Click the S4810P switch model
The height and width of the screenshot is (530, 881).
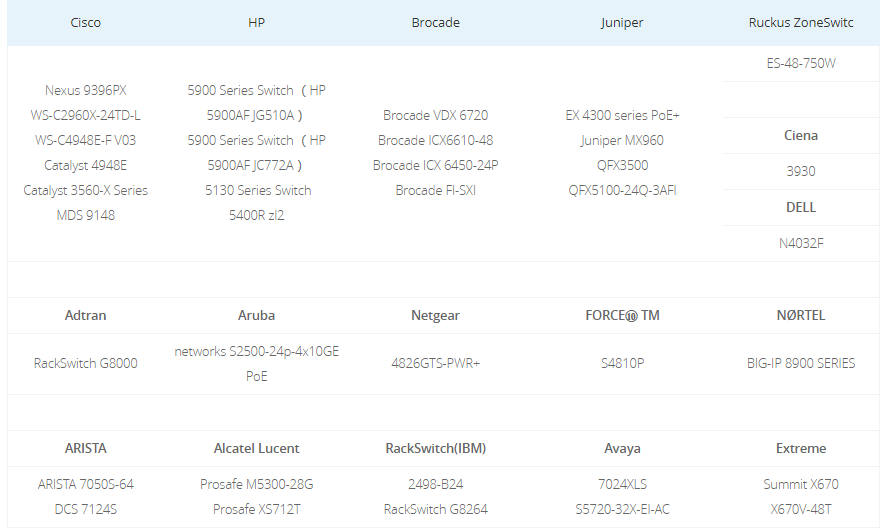coord(622,363)
